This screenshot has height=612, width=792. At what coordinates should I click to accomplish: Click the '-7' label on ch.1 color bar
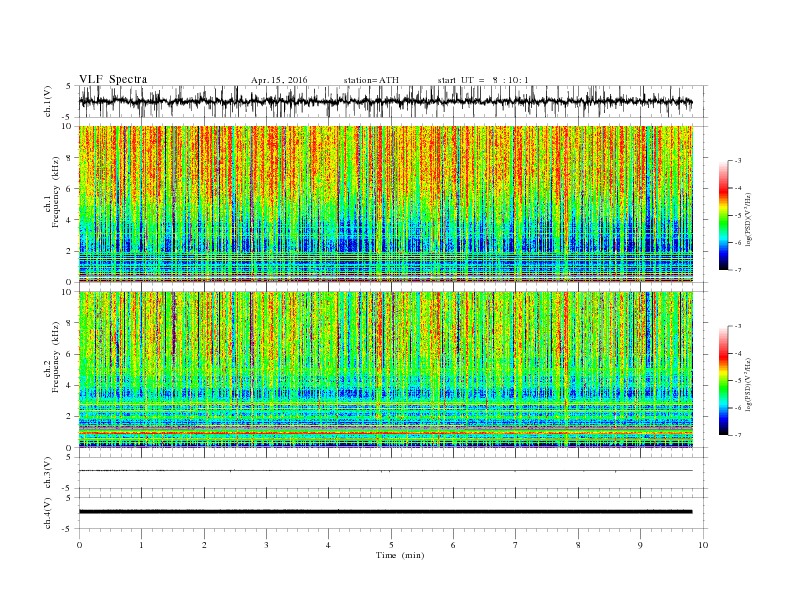point(738,270)
